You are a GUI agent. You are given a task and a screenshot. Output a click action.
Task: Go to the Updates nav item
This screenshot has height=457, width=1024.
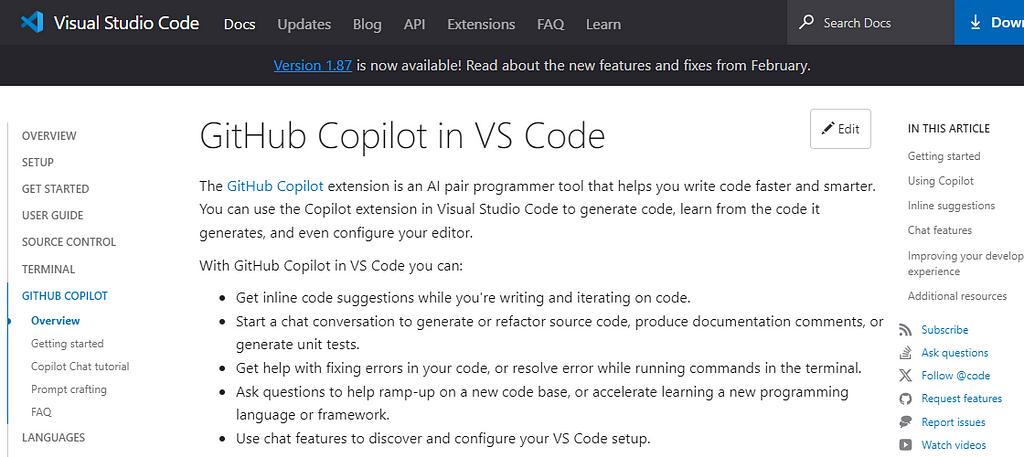point(304,24)
